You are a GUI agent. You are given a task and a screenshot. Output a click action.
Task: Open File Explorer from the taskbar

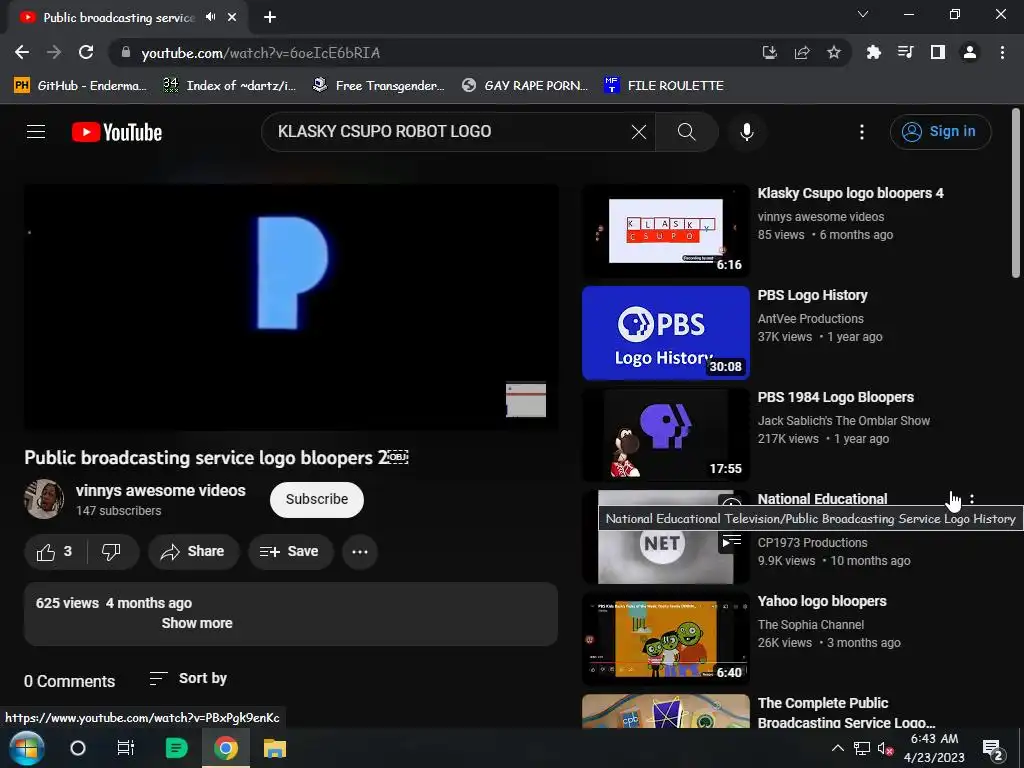[275, 748]
